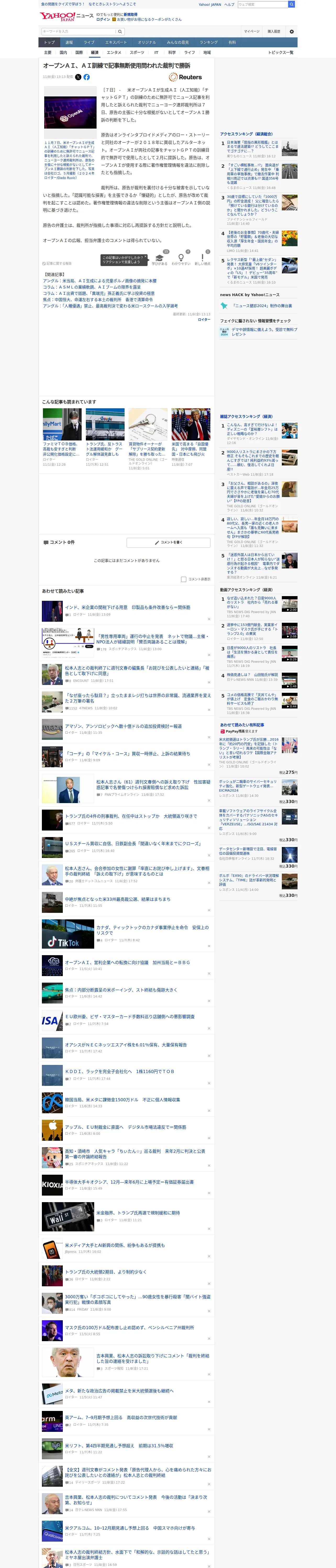
Task: Select the 国際 category
Action: (79, 52)
